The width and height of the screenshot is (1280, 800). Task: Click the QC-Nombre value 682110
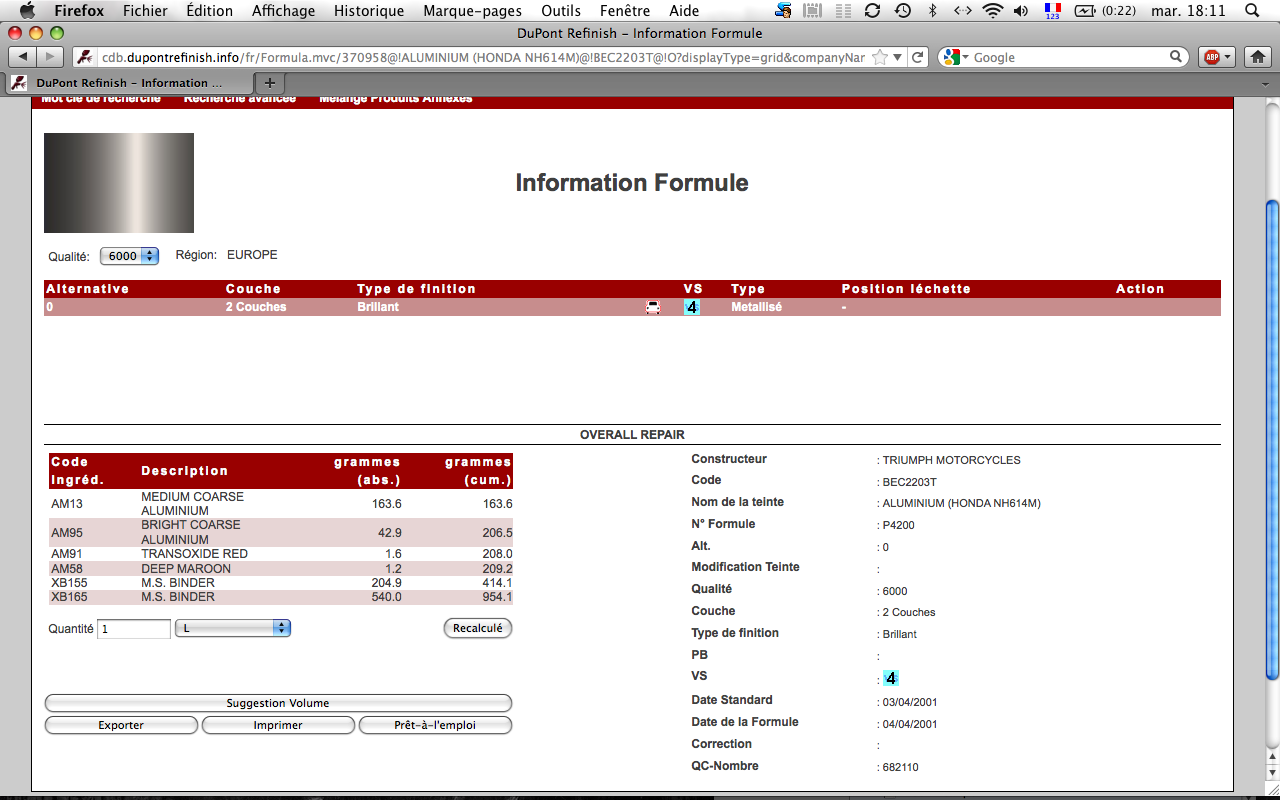(900, 767)
